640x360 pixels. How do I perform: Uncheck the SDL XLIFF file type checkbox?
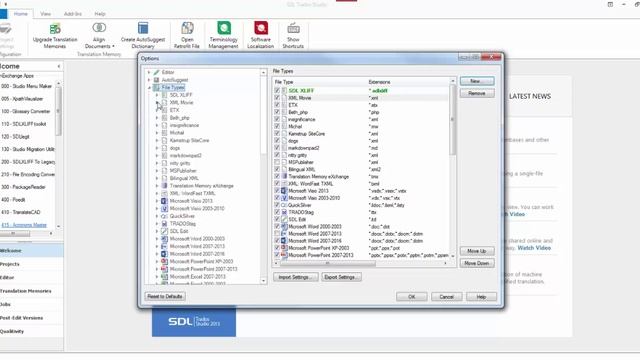click(x=277, y=91)
